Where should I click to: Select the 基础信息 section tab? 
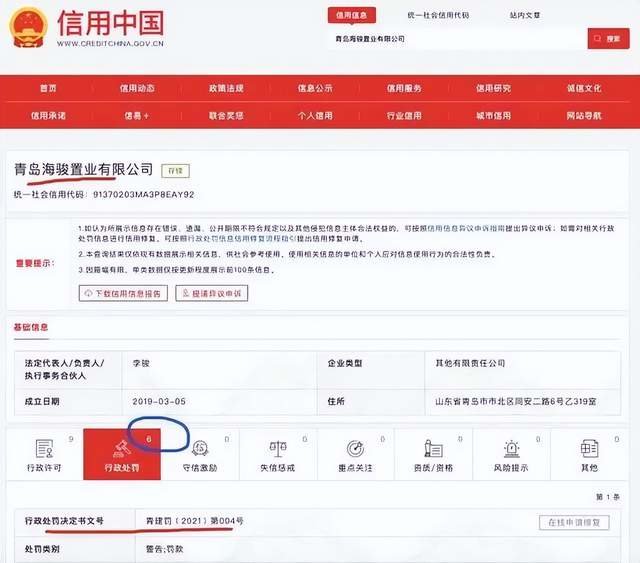(x=31, y=327)
